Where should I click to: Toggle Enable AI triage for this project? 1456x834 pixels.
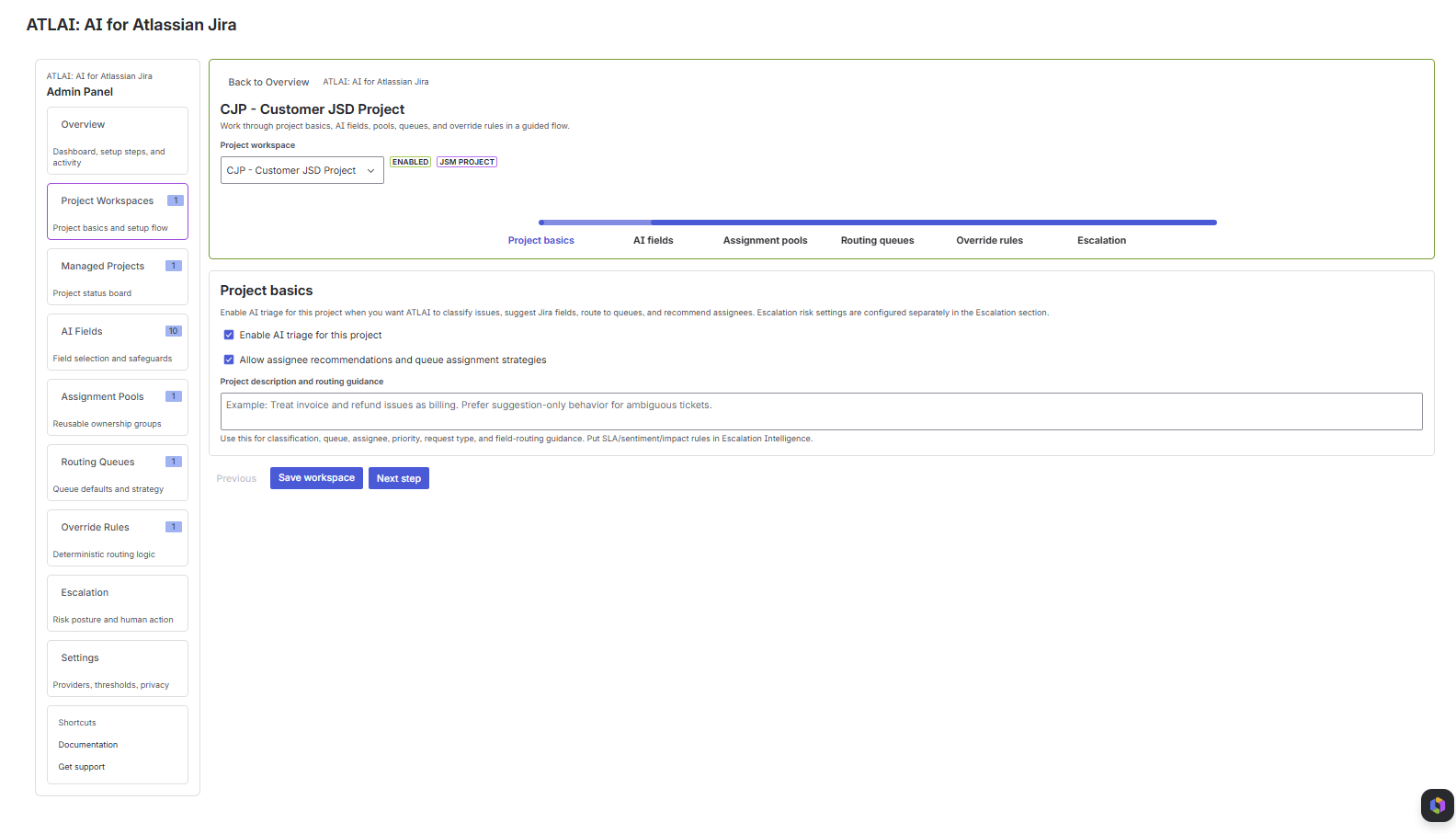click(229, 335)
